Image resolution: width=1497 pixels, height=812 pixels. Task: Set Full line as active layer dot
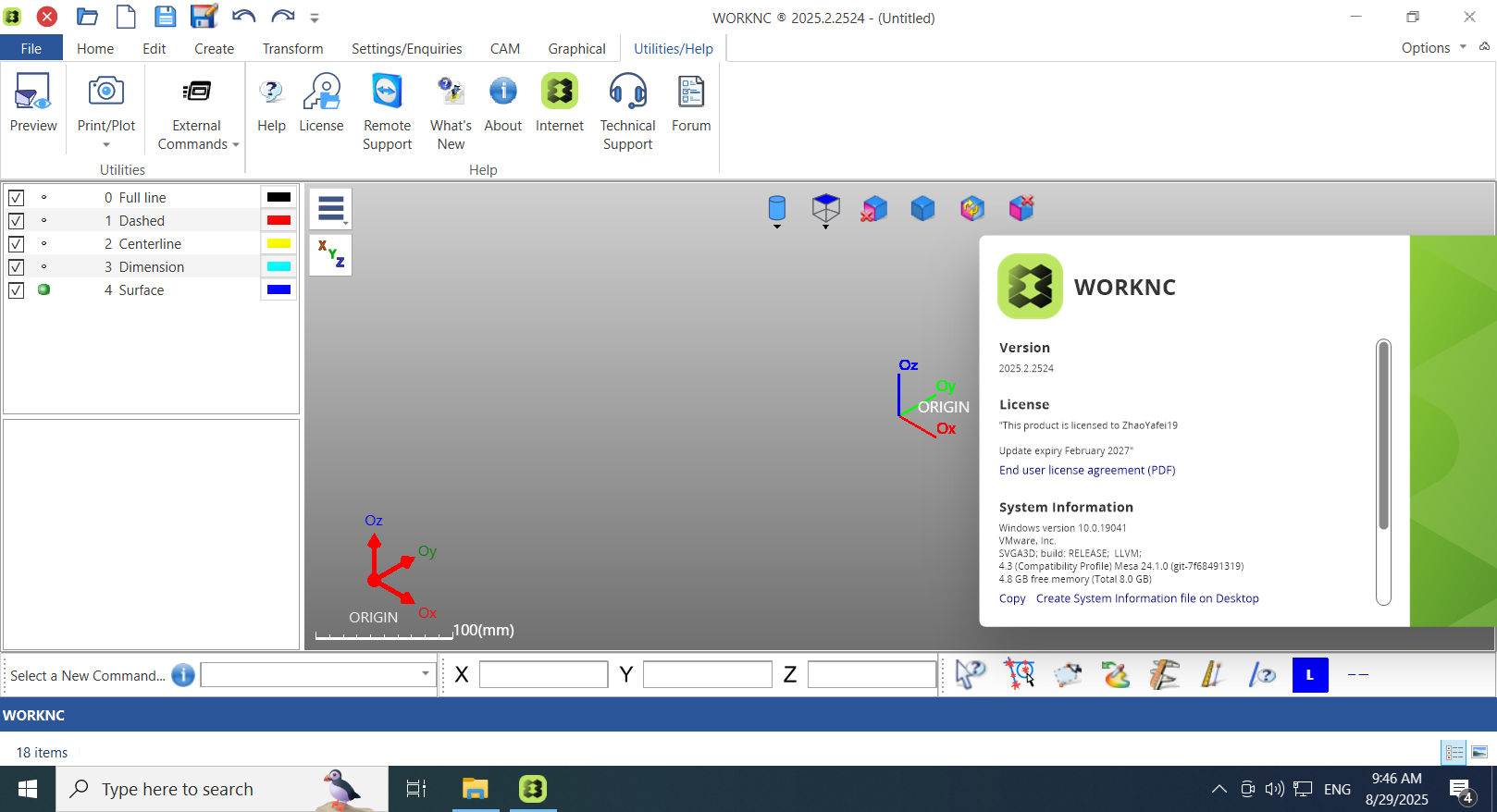[43, 197]
